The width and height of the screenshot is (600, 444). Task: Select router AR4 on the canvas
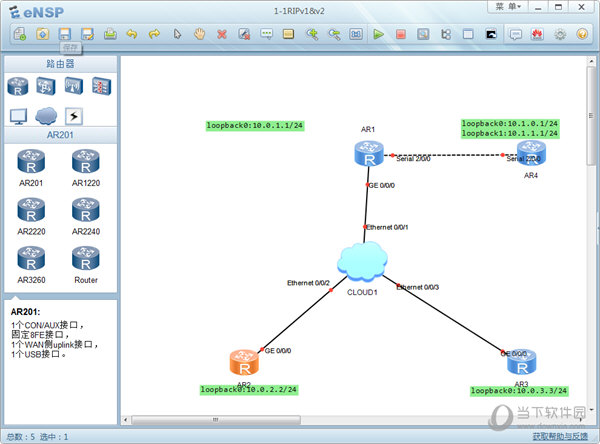(x=532, y=153)
